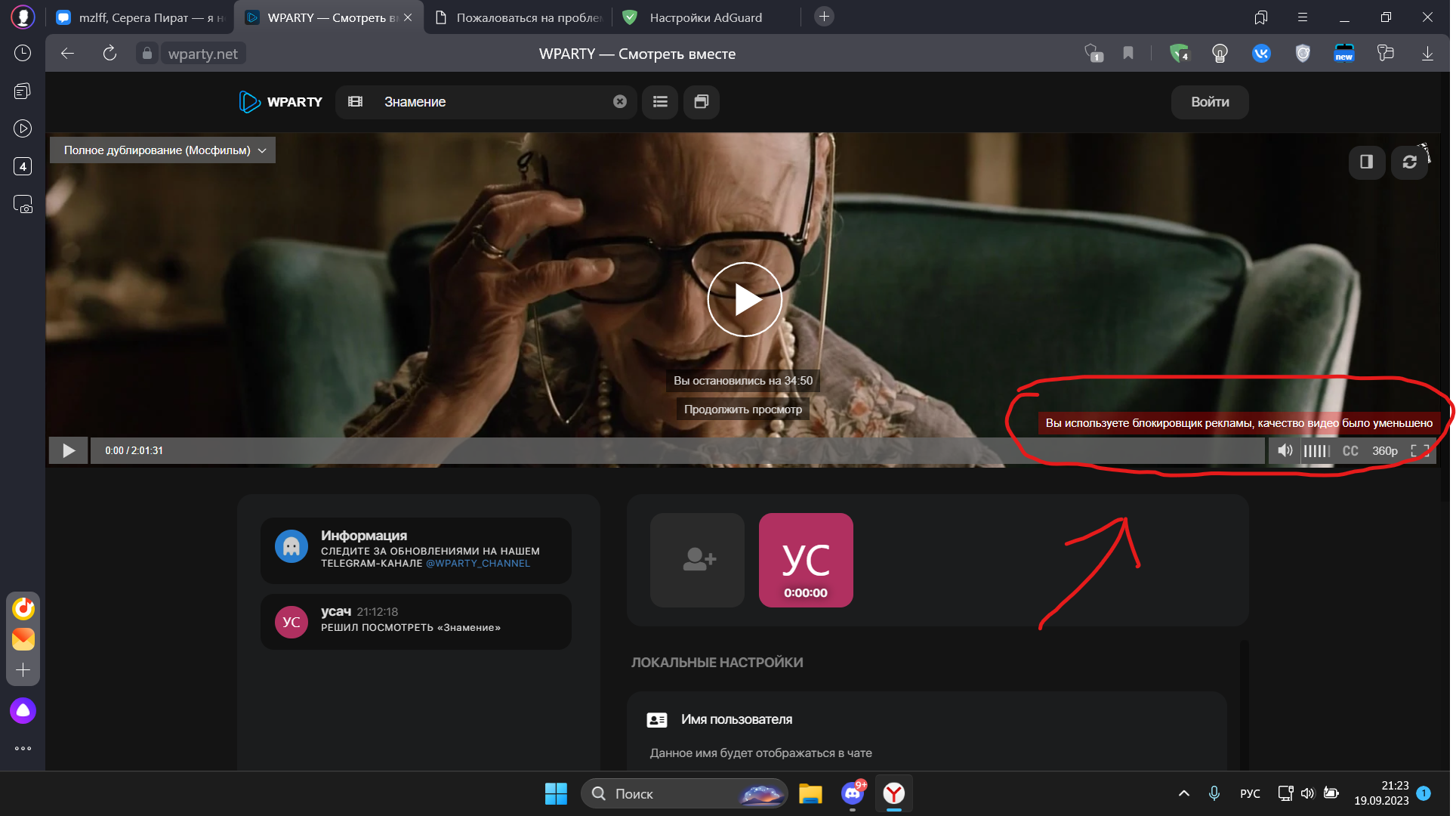Open Discord from the taskbar
Screen dimensions: 1456x816
pos(852,793)
